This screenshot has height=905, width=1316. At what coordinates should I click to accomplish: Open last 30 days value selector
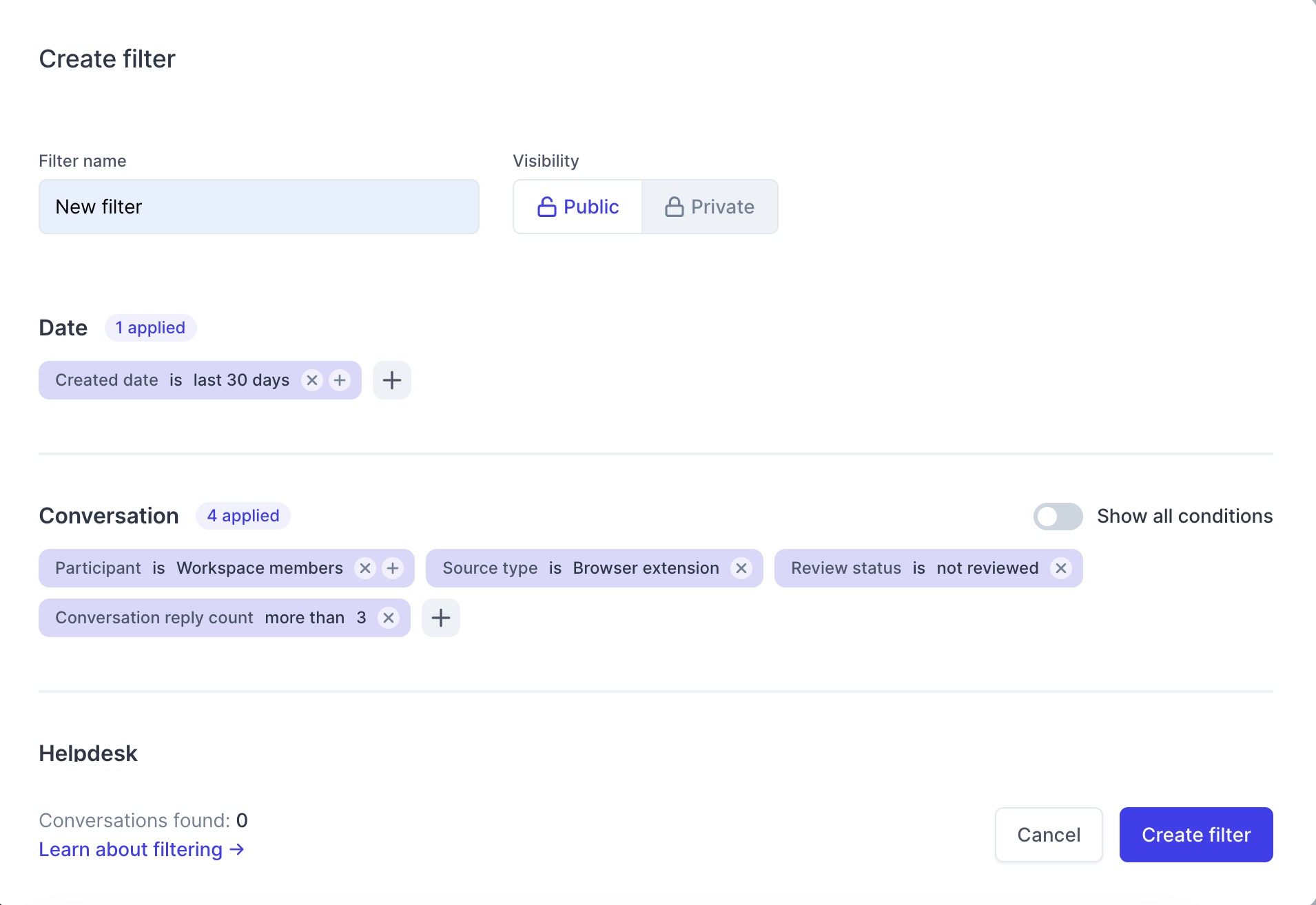pyautogui.click(x=241, y=380)
